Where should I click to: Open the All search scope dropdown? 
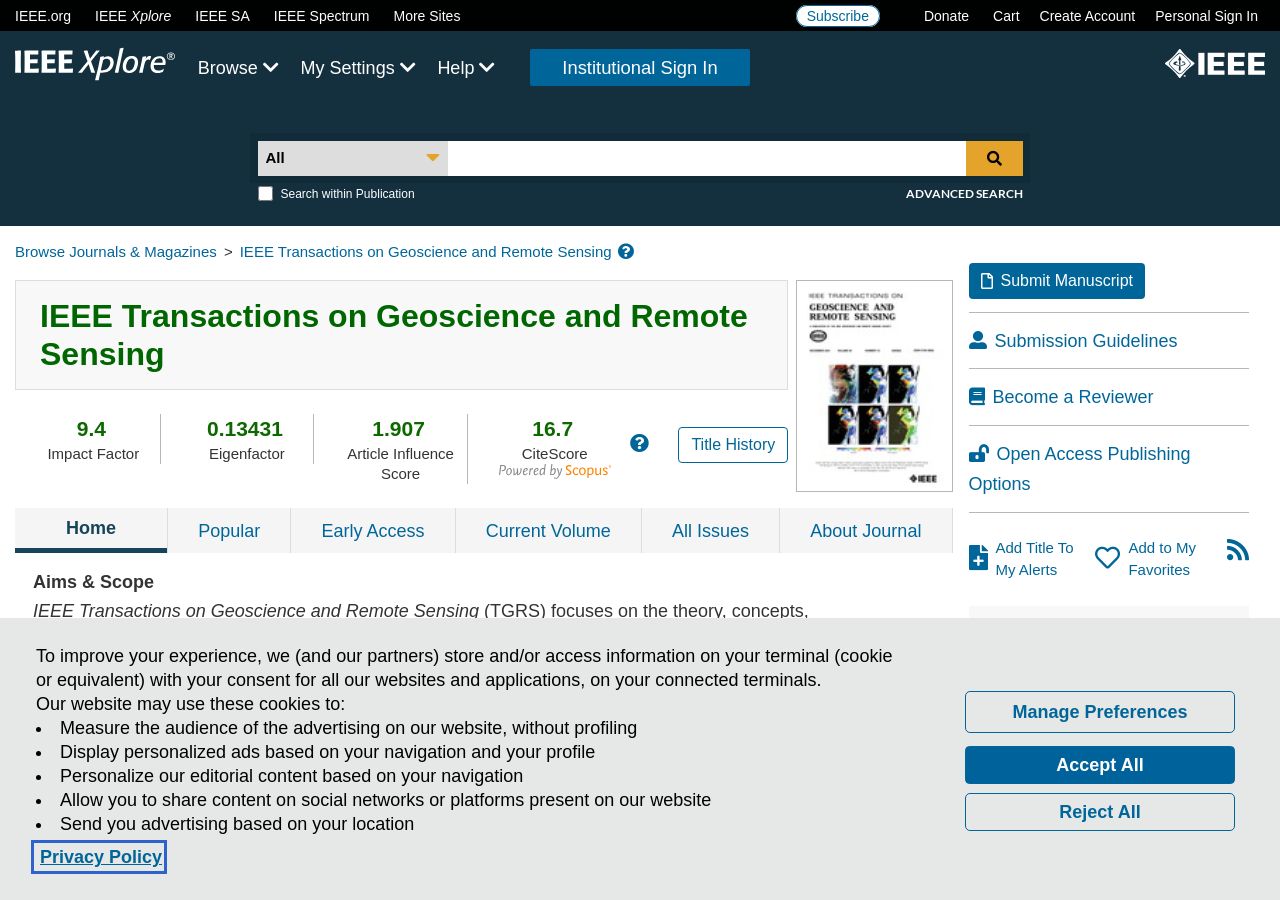(353, 158)
